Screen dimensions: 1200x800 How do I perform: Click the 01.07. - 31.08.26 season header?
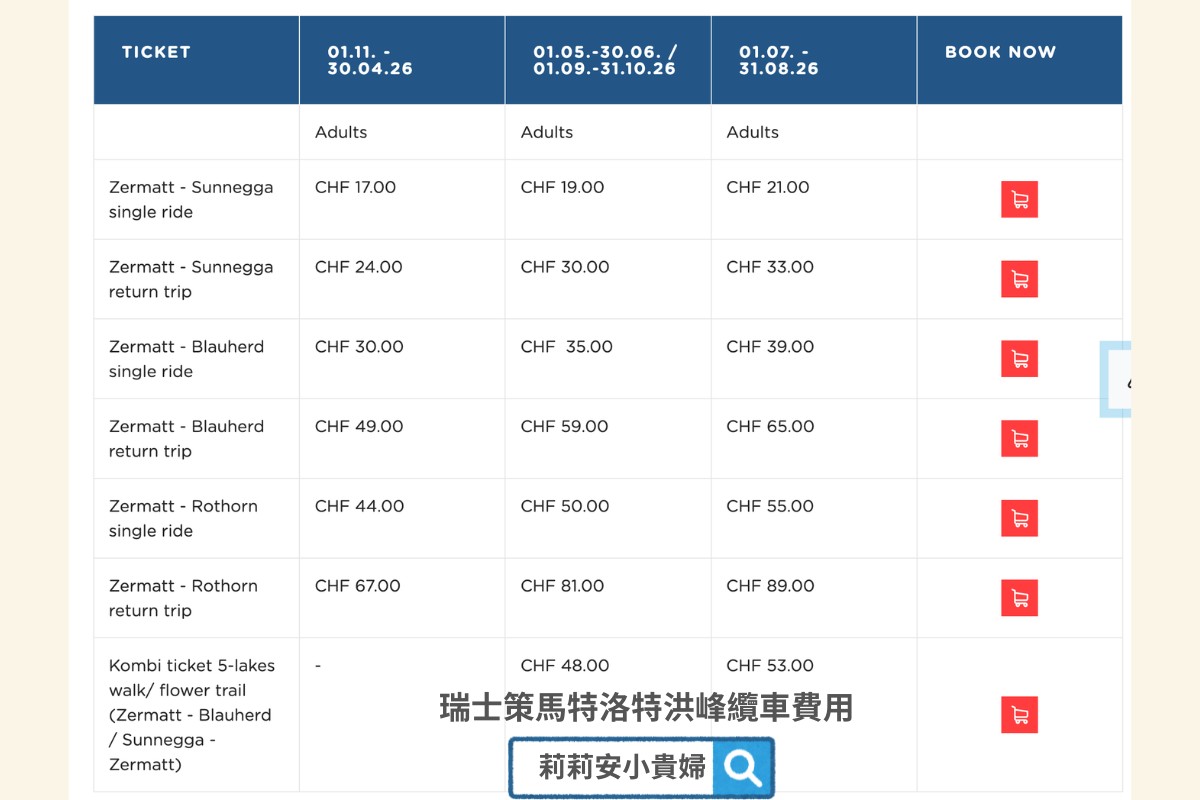tap(778, 60)
